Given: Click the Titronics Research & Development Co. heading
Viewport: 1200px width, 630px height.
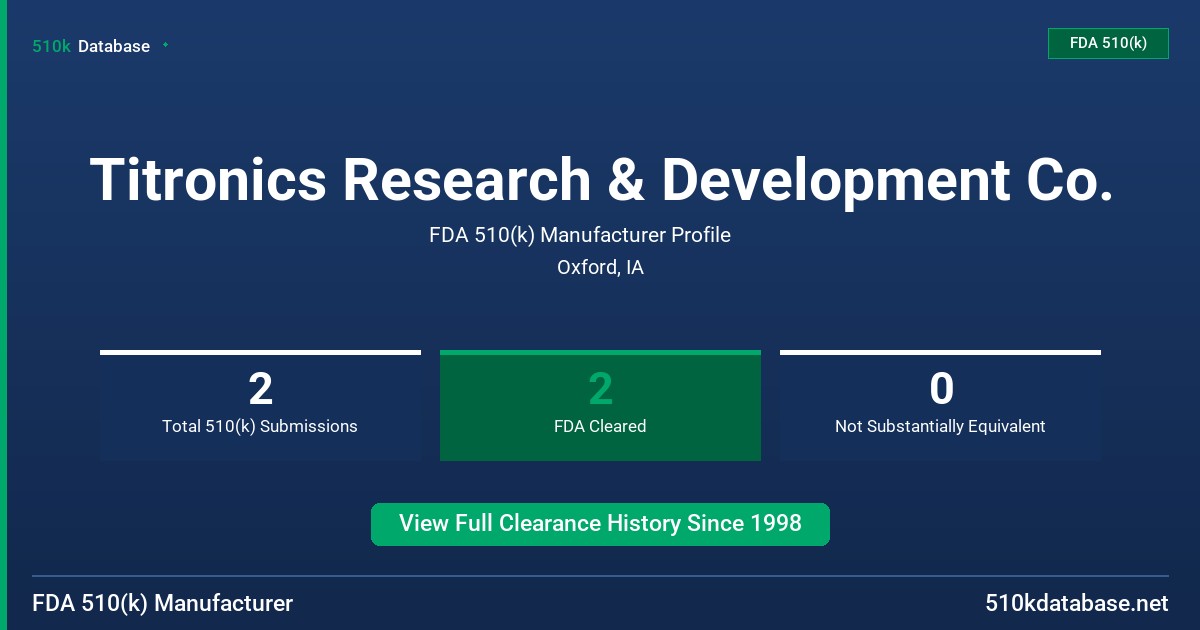Looking at the screenshot, I should (600, 180).
